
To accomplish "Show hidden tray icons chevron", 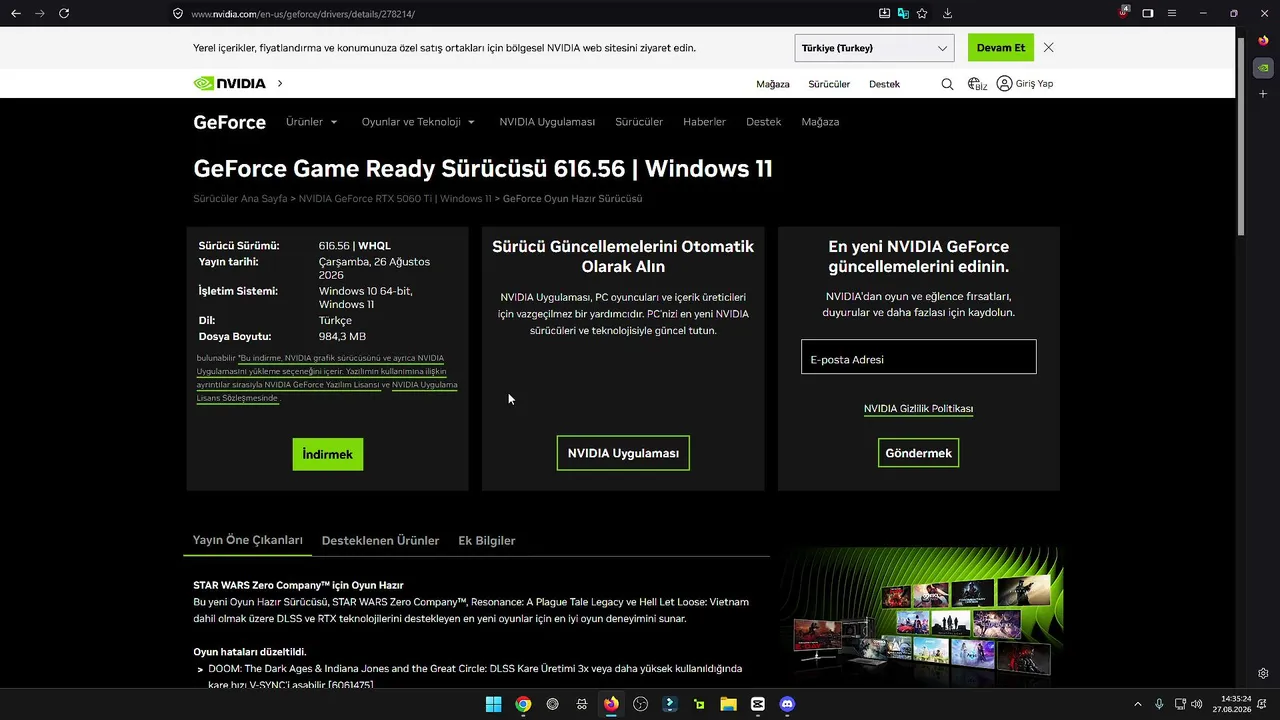I will [x=1137, y=704].
